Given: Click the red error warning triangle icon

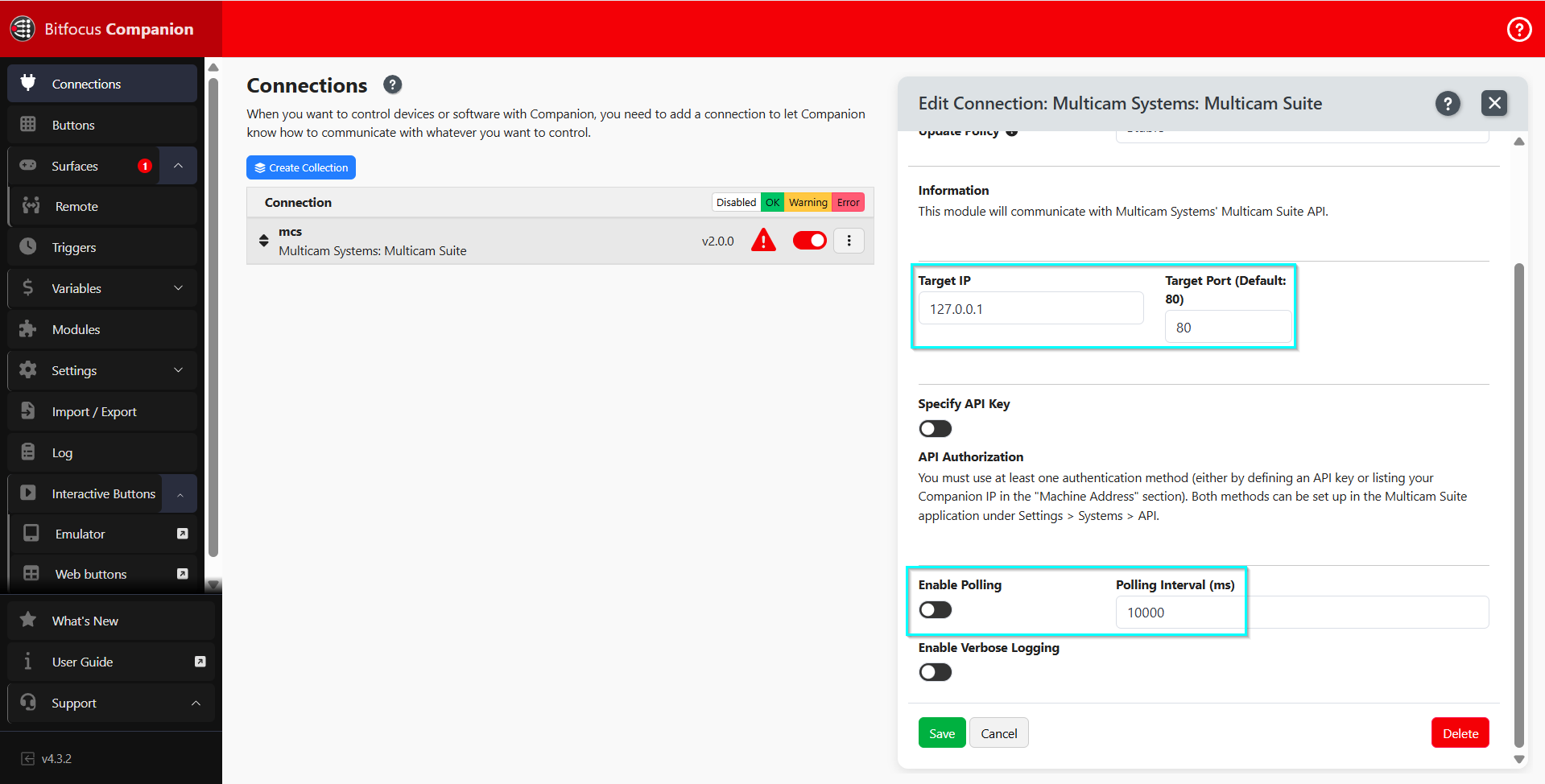Looking at the screenshot, I should point(763,241).
